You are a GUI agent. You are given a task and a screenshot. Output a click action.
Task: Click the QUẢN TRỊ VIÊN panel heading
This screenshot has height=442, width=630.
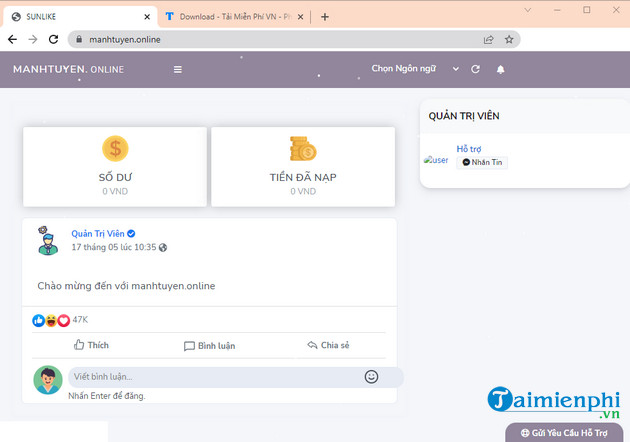tap(464, 116)
